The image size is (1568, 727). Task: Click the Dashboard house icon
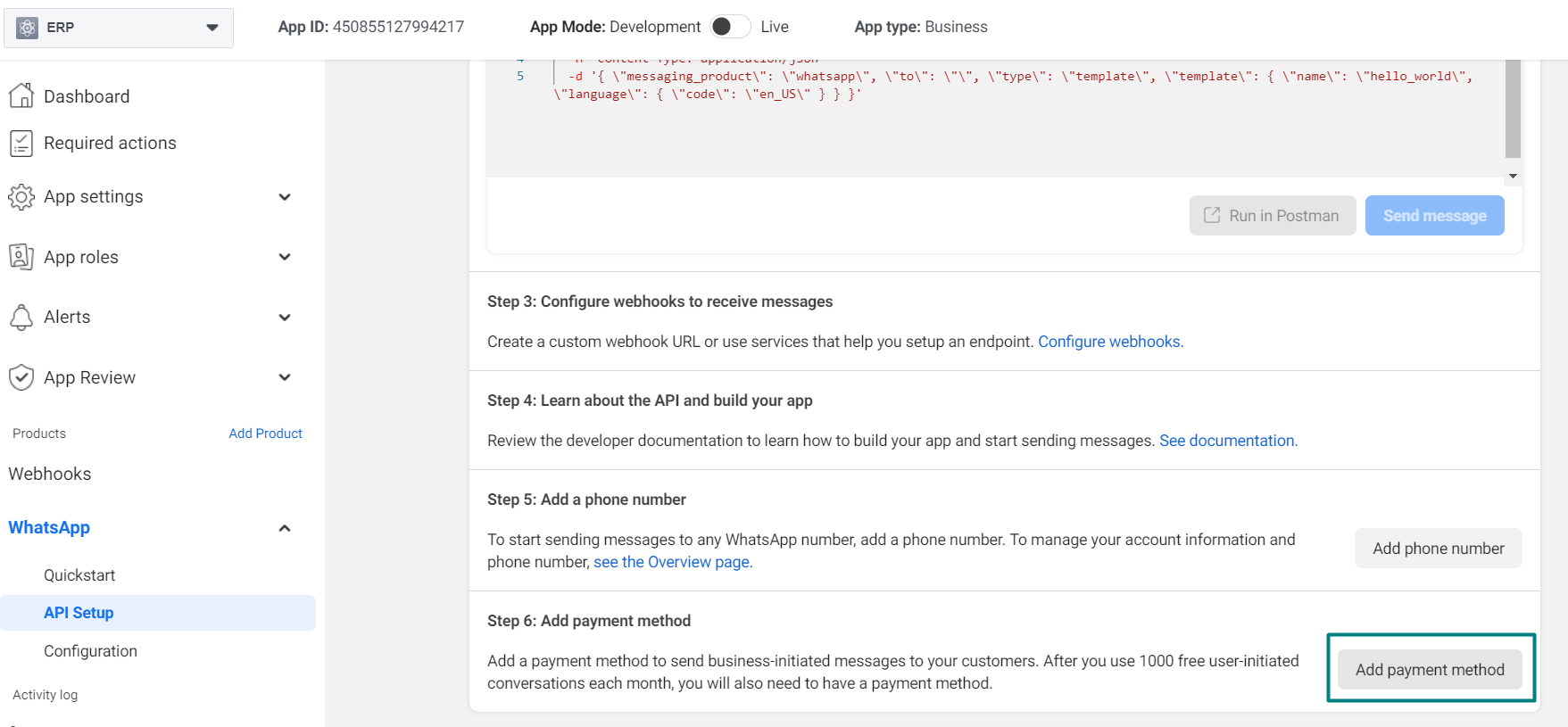tap(21, 95)
